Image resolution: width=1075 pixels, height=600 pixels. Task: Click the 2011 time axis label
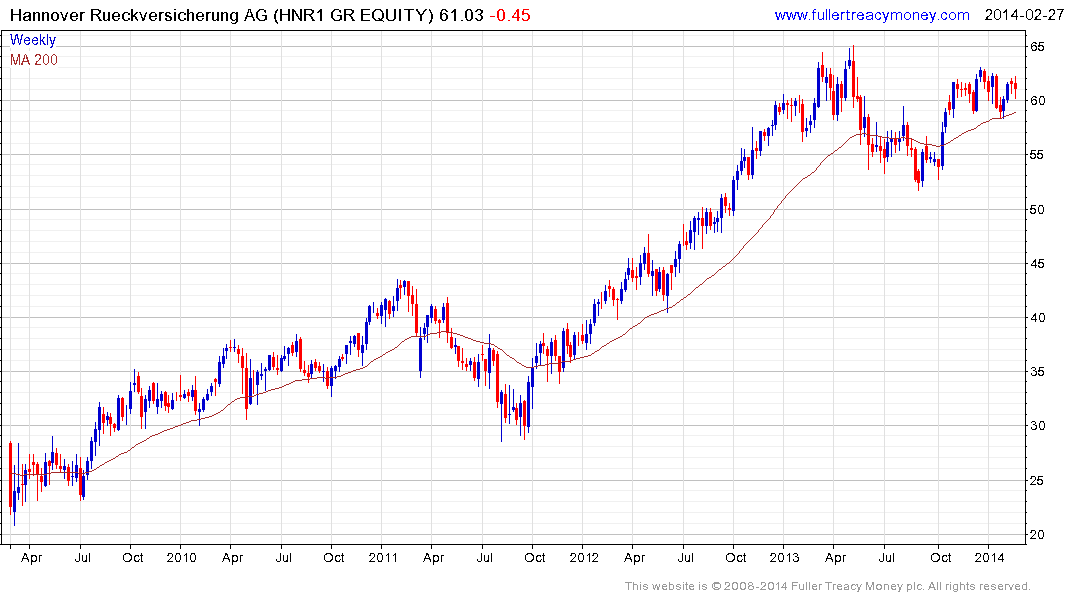(x=383, y=557)
